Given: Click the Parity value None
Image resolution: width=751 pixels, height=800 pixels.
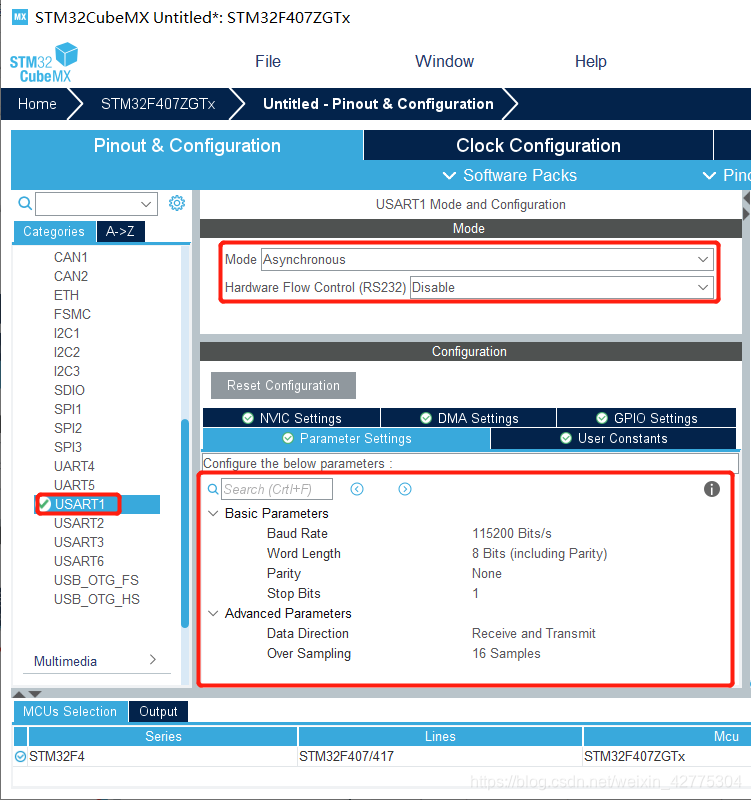Looking at the screenshot, I should pyautogui.click(x=487, y=573).
